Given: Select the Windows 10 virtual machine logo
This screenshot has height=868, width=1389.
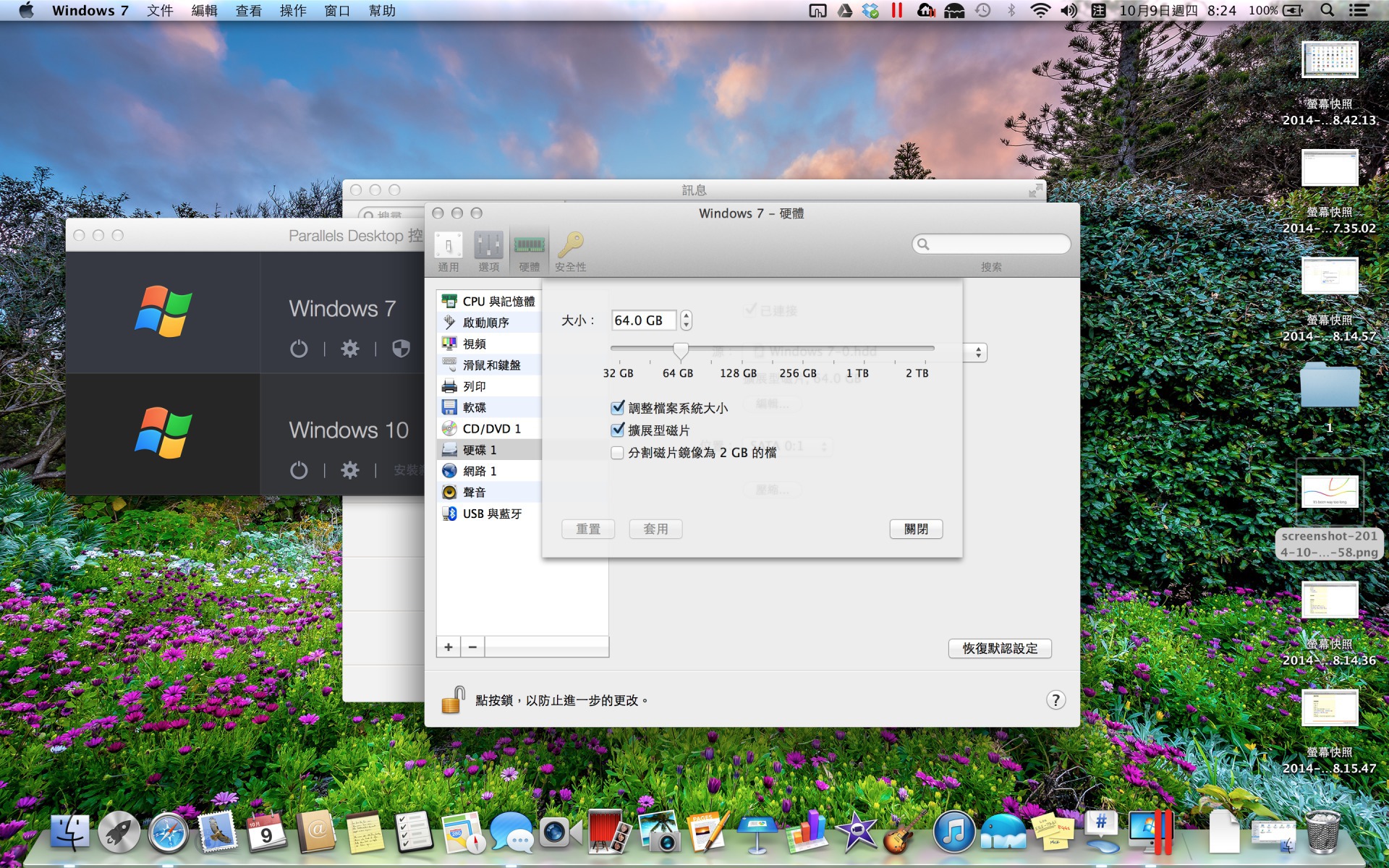Looking at the screenshot, I should coord(163,433).
